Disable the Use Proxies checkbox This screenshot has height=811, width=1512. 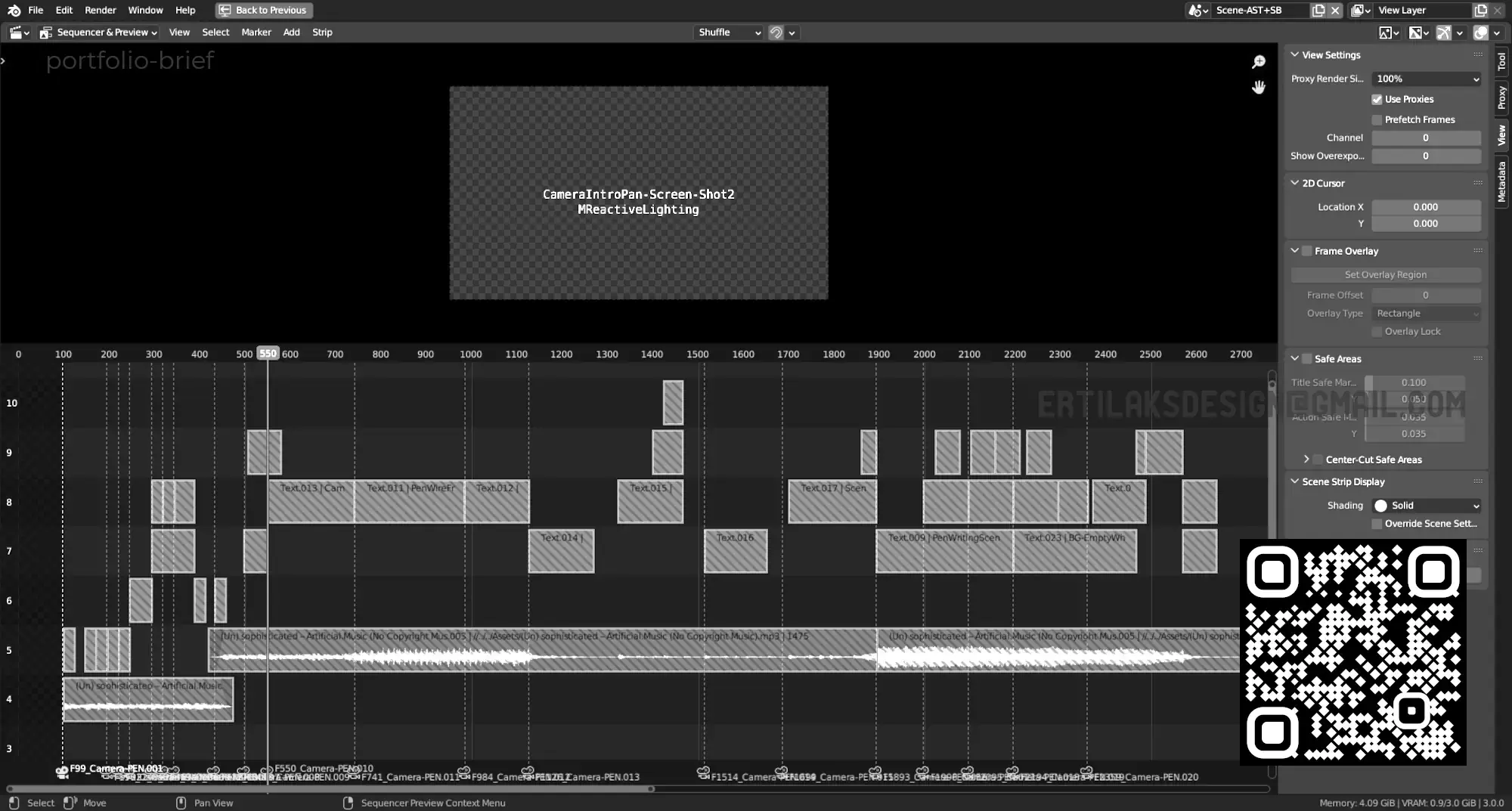coord(1377,100)
